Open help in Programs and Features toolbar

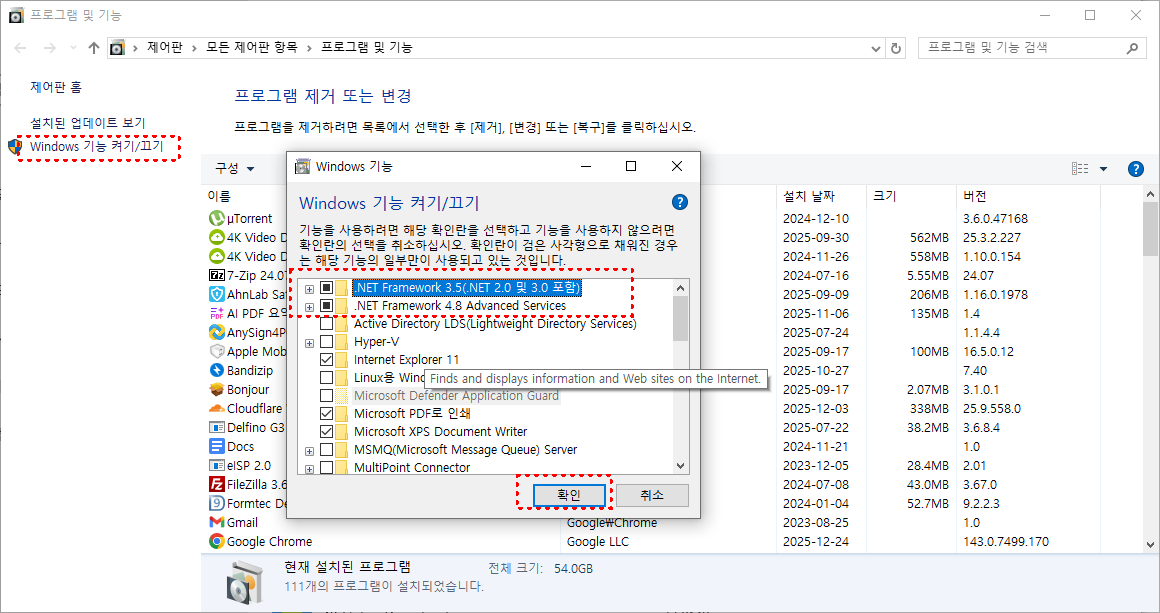click(1136, 169)
